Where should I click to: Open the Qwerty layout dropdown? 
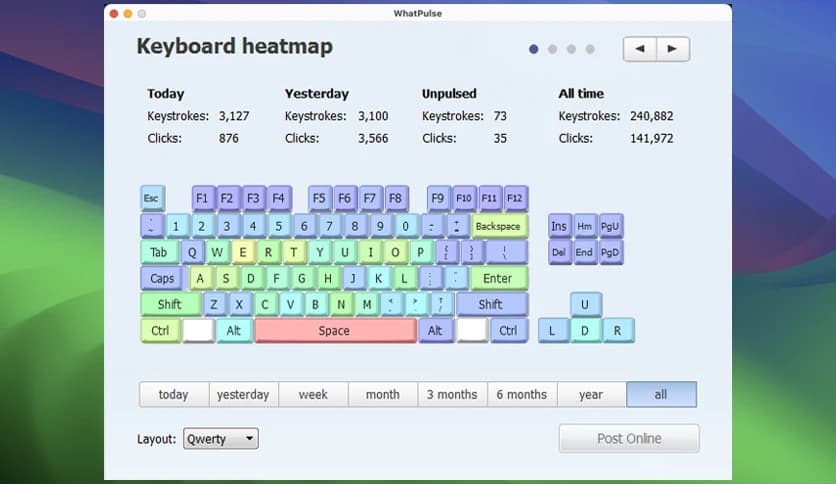(221, 439)
